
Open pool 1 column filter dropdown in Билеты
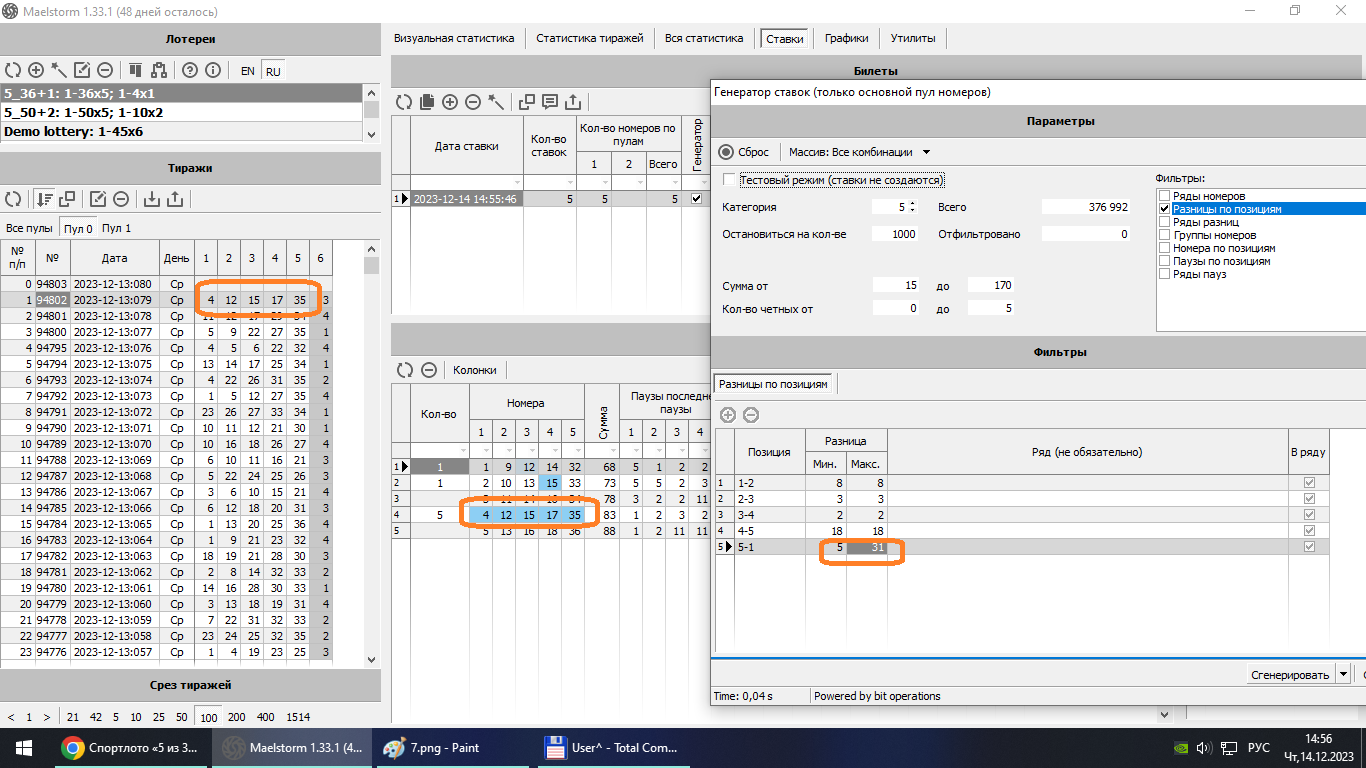point(605,182)
